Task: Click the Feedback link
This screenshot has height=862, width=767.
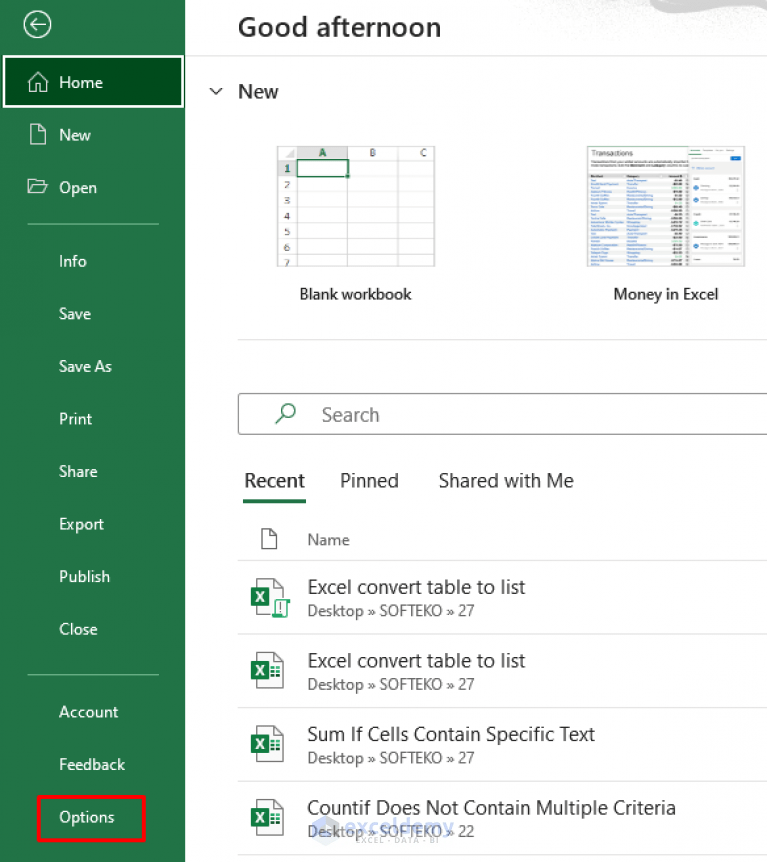Action: [91, 764]
